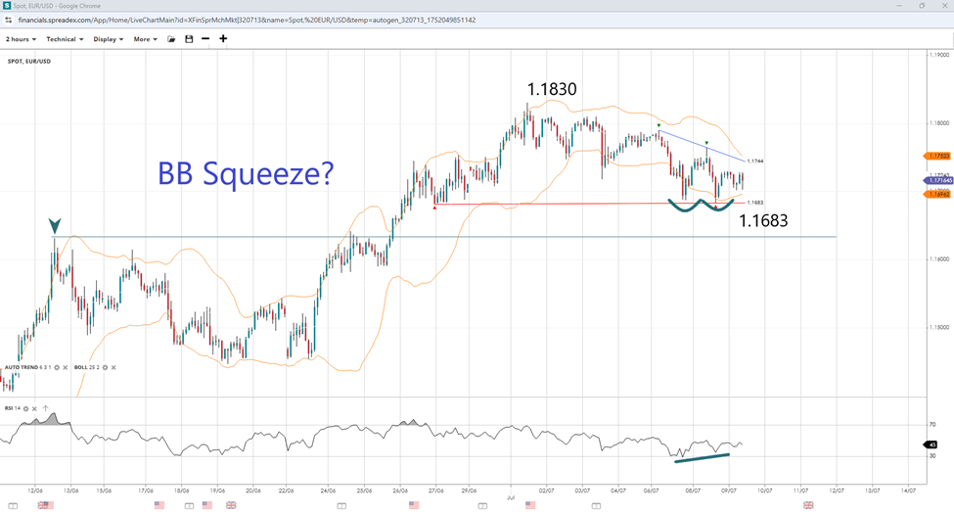
Task: Zoom out using the minus icon
Action: point(205,39)
